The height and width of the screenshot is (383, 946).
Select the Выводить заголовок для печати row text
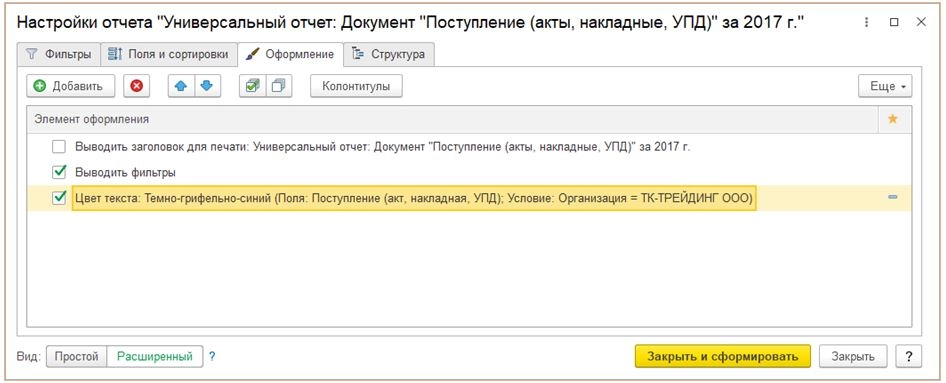pyautogui.click(x=383, y=147)
